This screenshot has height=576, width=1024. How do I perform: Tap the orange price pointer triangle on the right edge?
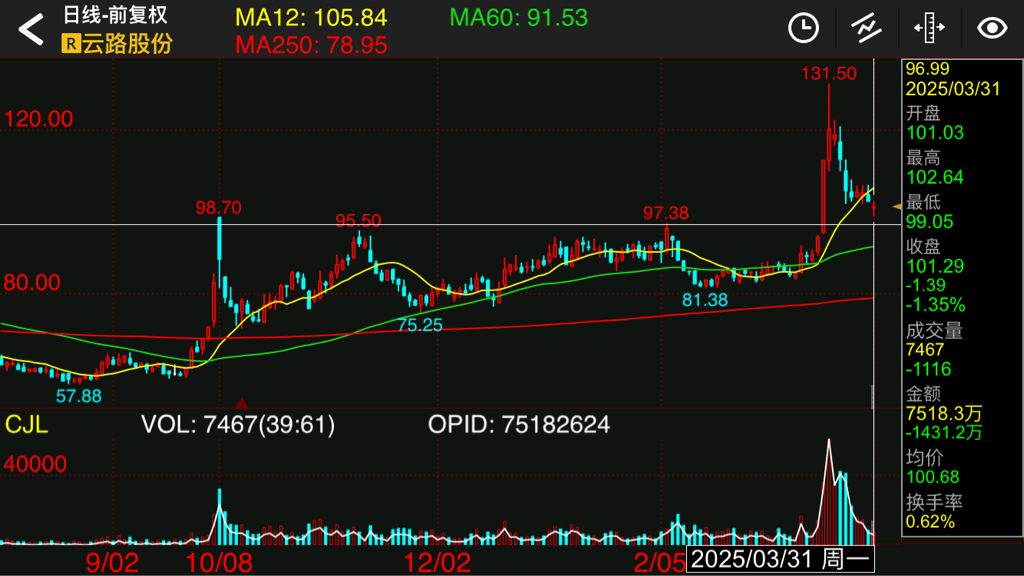coord(896,205)
